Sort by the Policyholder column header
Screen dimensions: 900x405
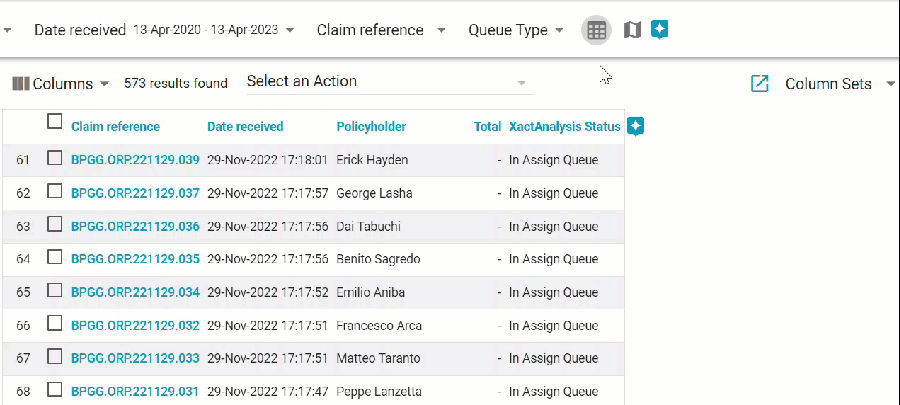371,127
